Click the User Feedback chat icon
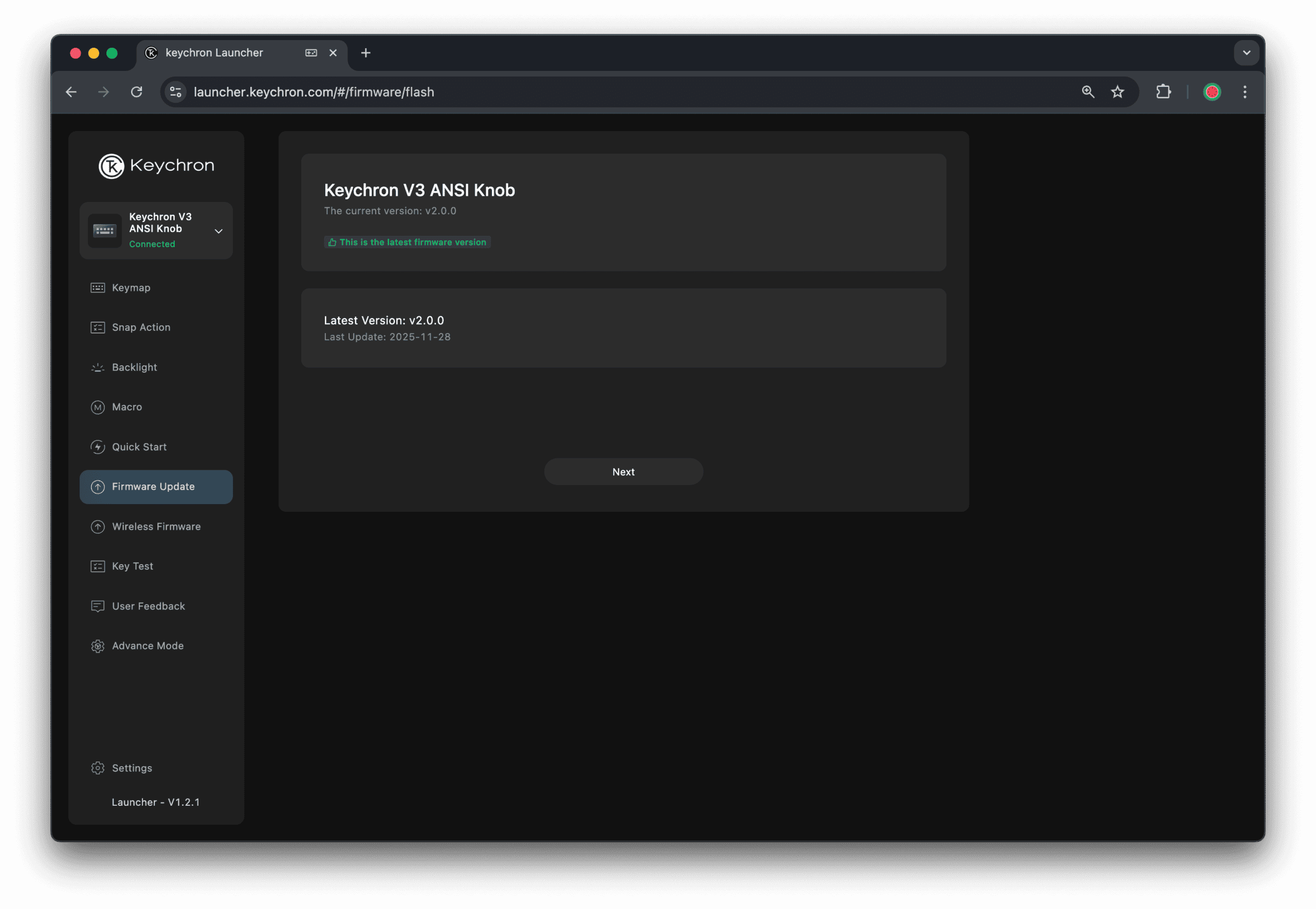Image resolution: width=1316 pixels, height=909 pixels. (98, 606)
